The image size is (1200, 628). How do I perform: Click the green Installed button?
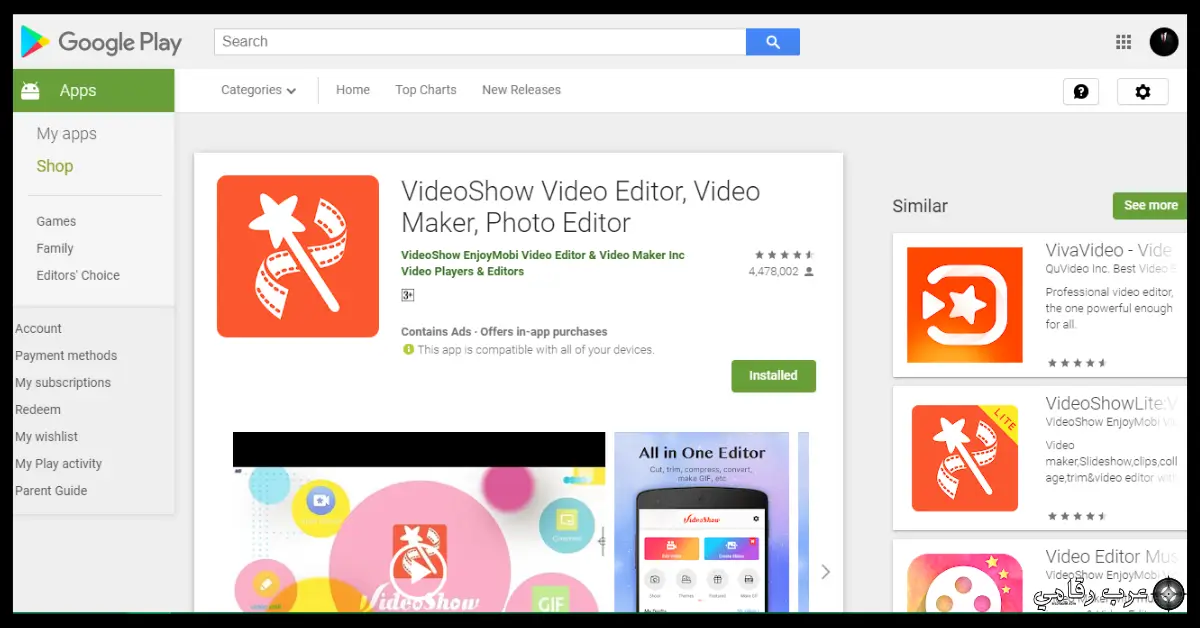click(x=773, y=376)
